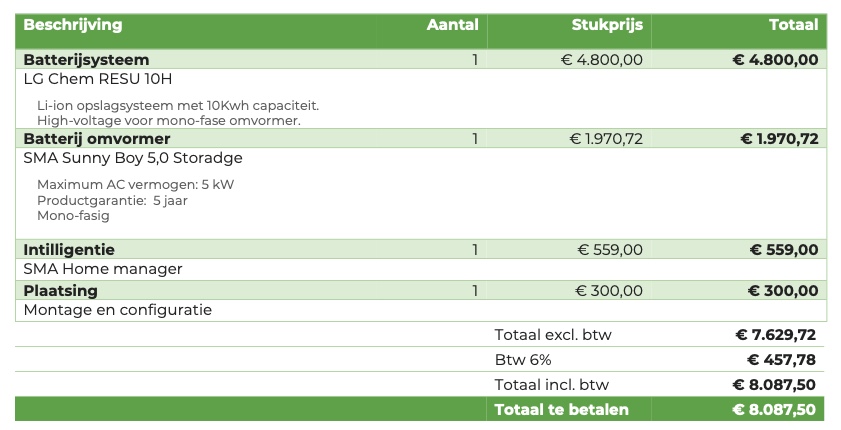Click the SMA Home manager text
The width and height of the screenshot is (841, 430).
(x=103, y=269)
